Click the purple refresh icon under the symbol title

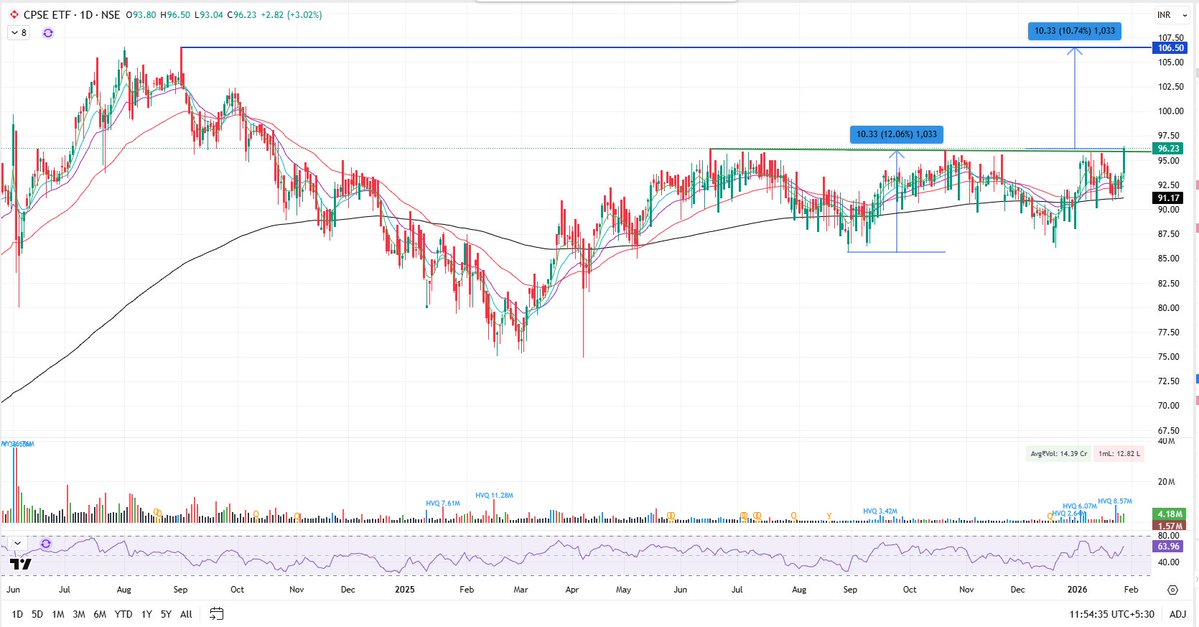coord(48,33)
